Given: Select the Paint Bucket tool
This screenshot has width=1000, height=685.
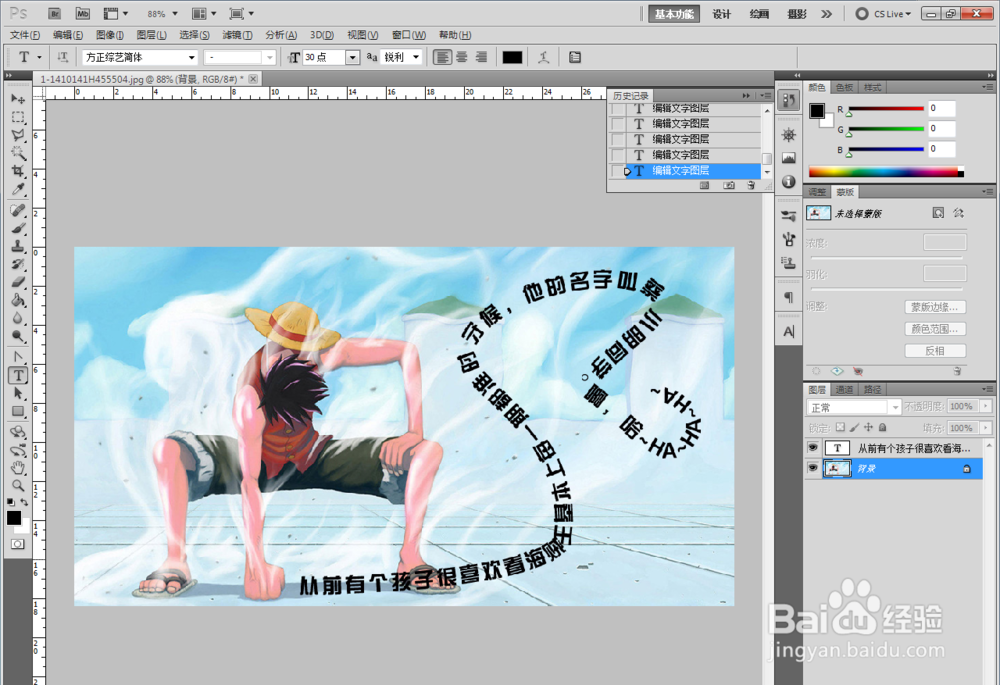Looking at the screenshot, I should tap(18, 300).
